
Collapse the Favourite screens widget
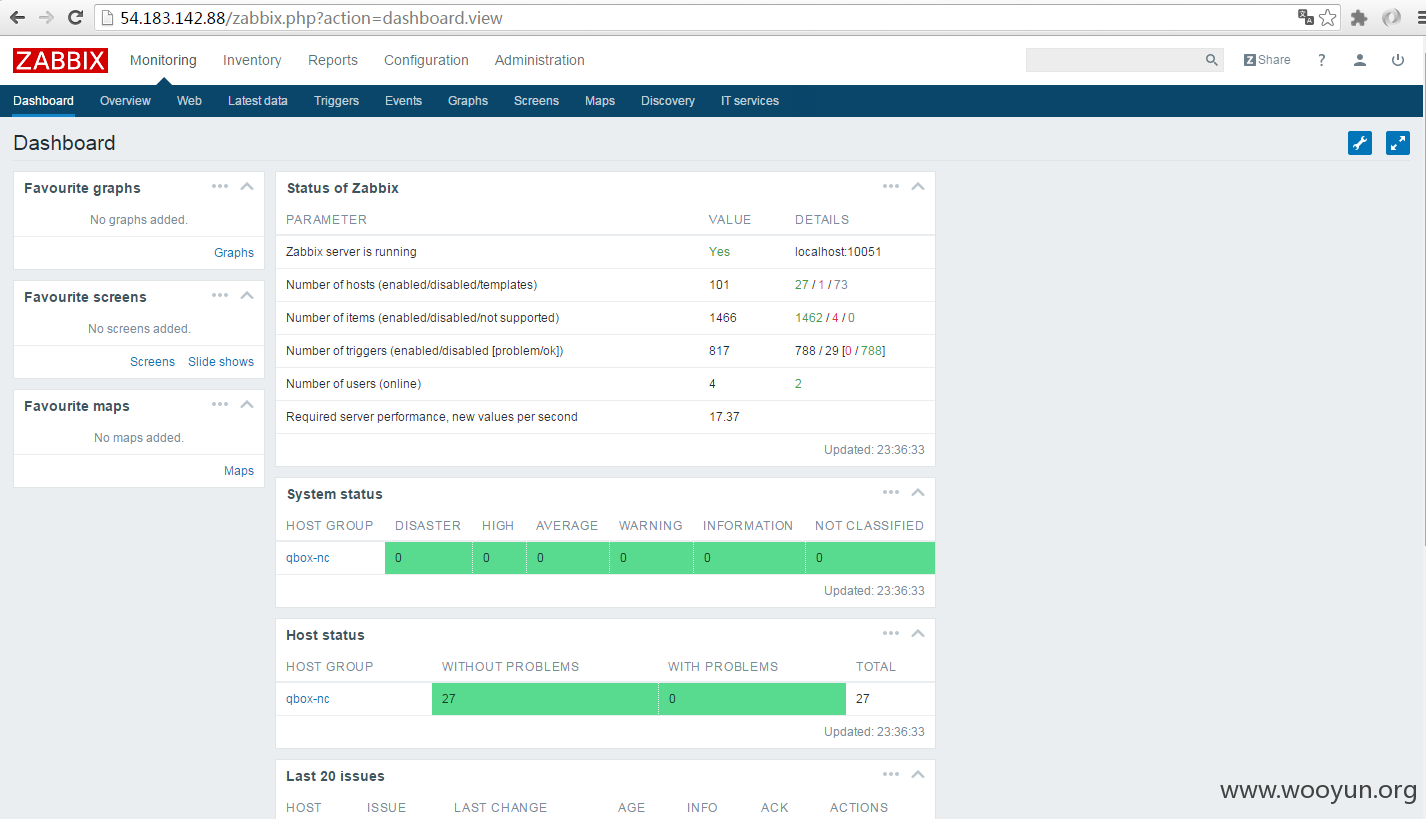(247, 295)
